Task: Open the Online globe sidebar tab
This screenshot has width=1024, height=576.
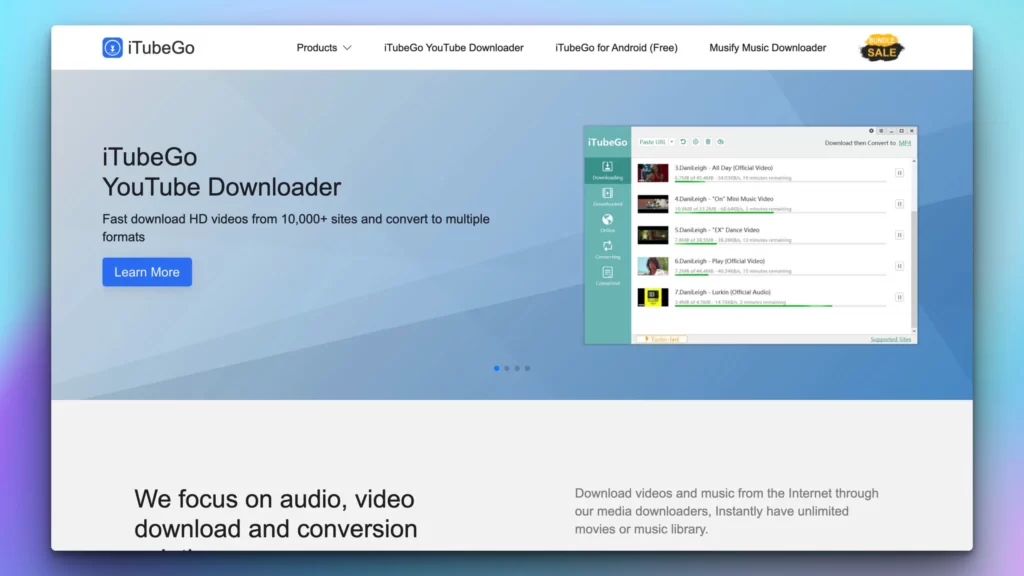Action: [607, 223]
